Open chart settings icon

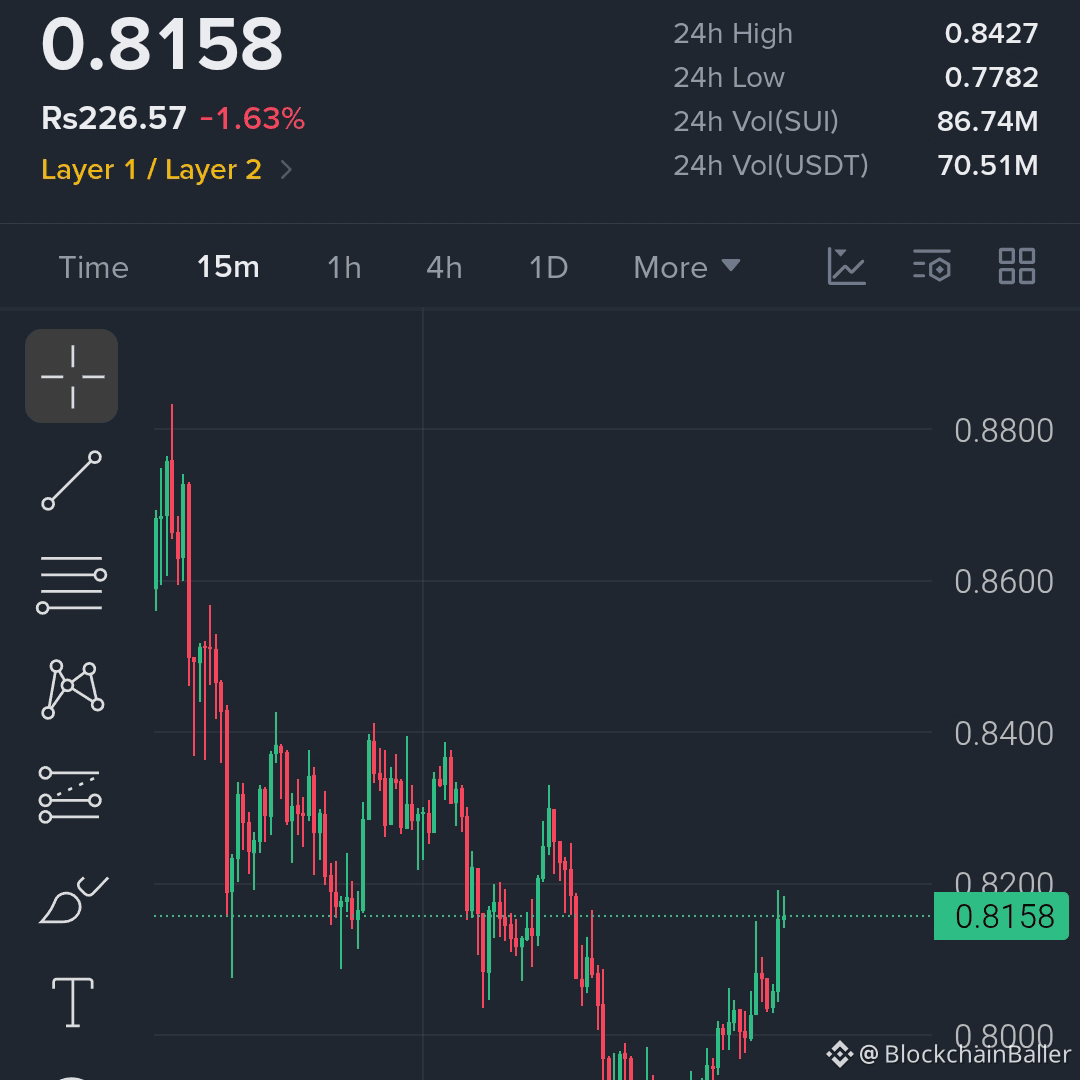[932, 266]
